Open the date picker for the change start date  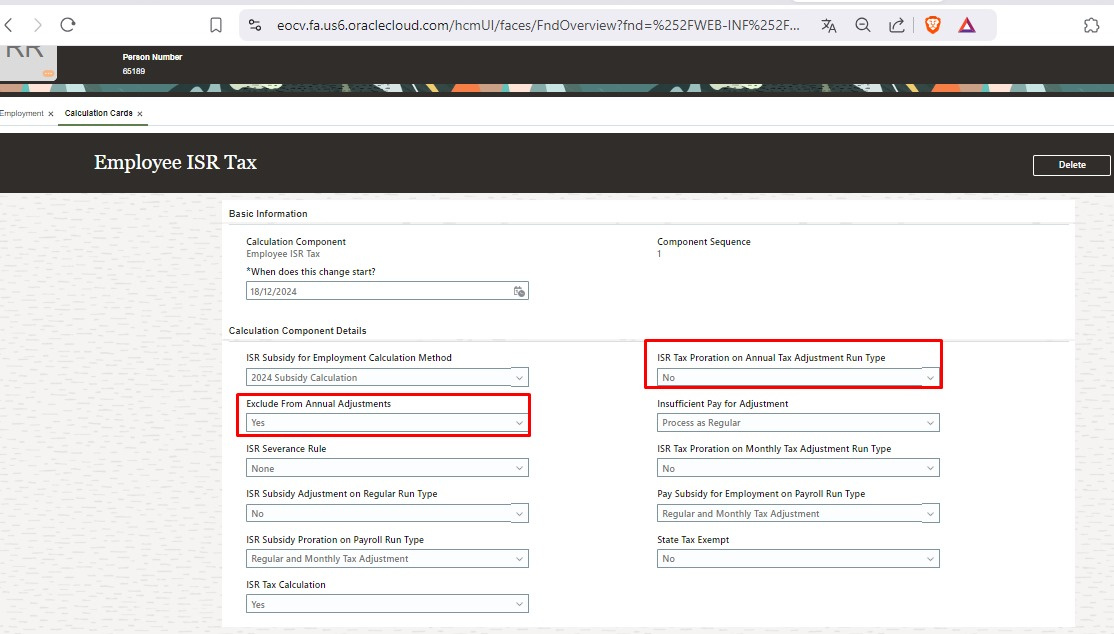click(x=519, y=290)
